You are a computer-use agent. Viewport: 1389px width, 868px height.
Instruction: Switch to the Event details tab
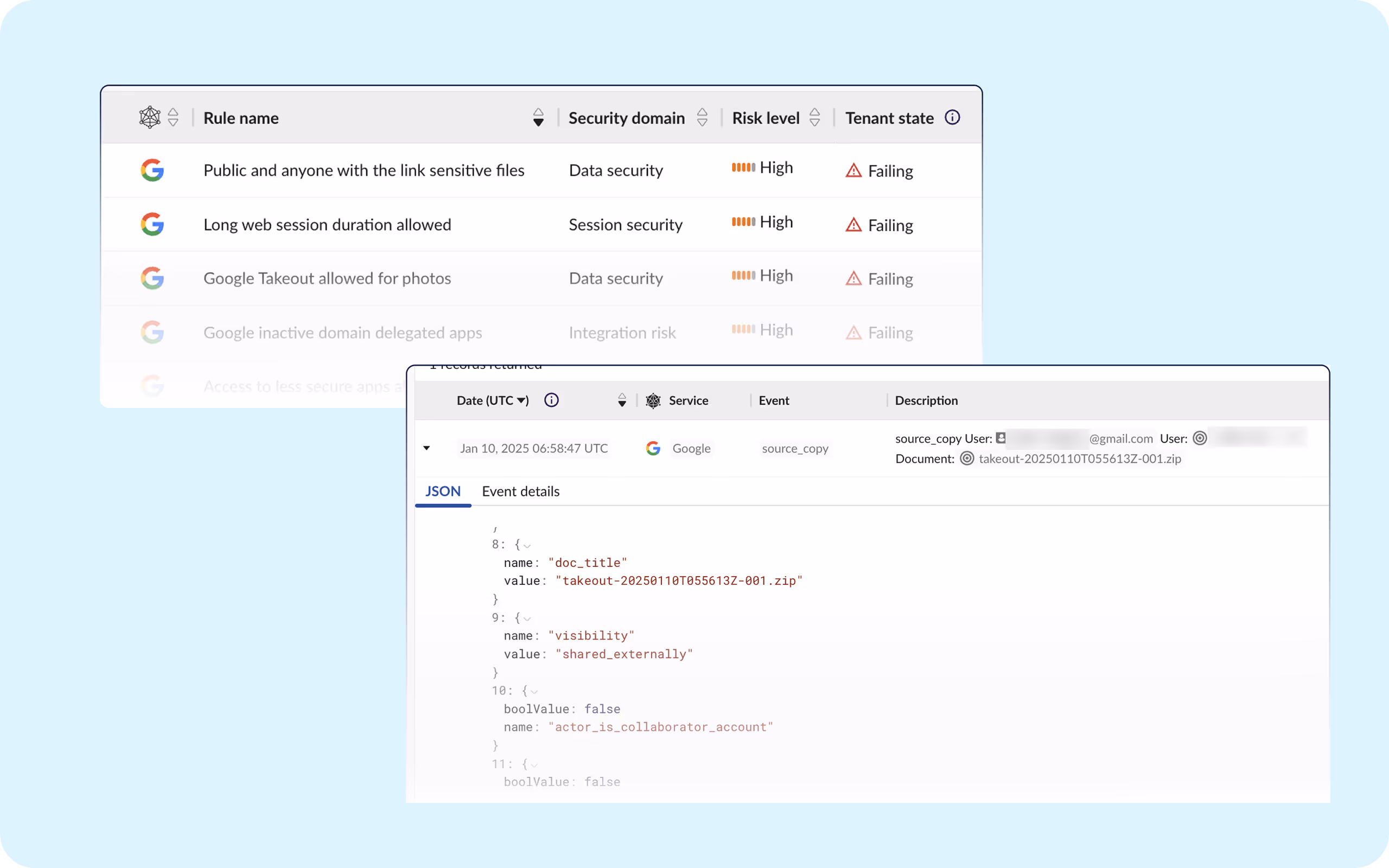tap(520, 492)
